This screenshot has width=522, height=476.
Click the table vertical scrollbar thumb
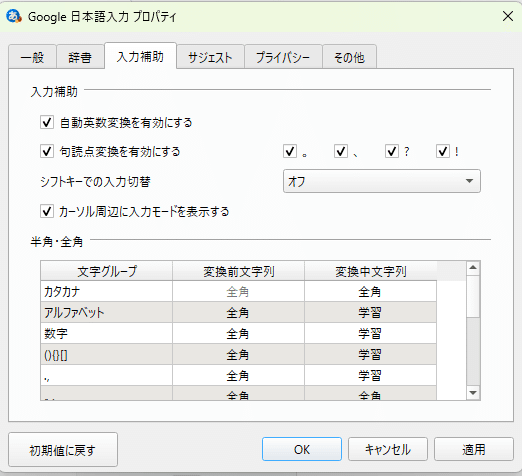pyautogui.click(x=473, y=296)
